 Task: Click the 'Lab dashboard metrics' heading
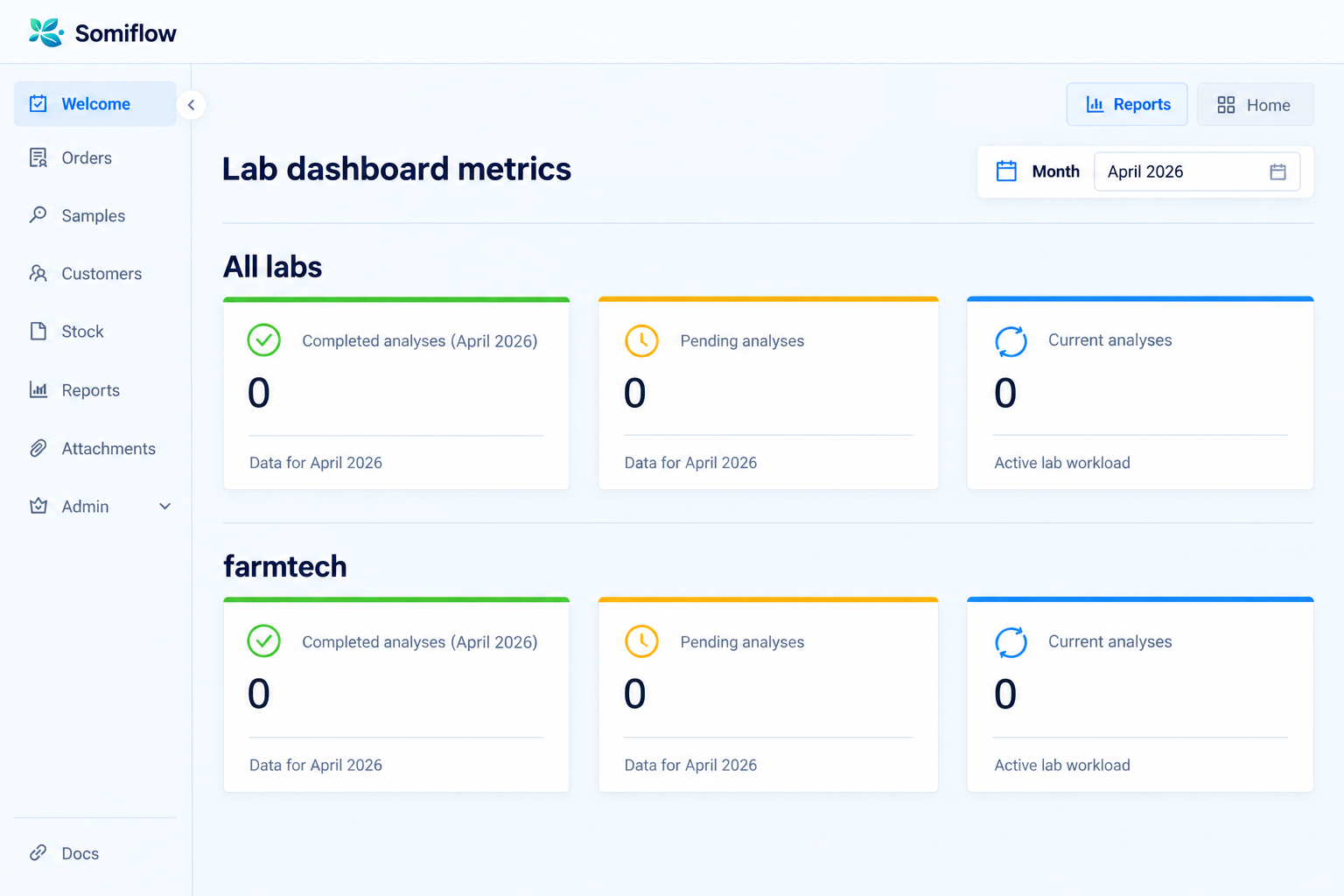tap(396, 169)
